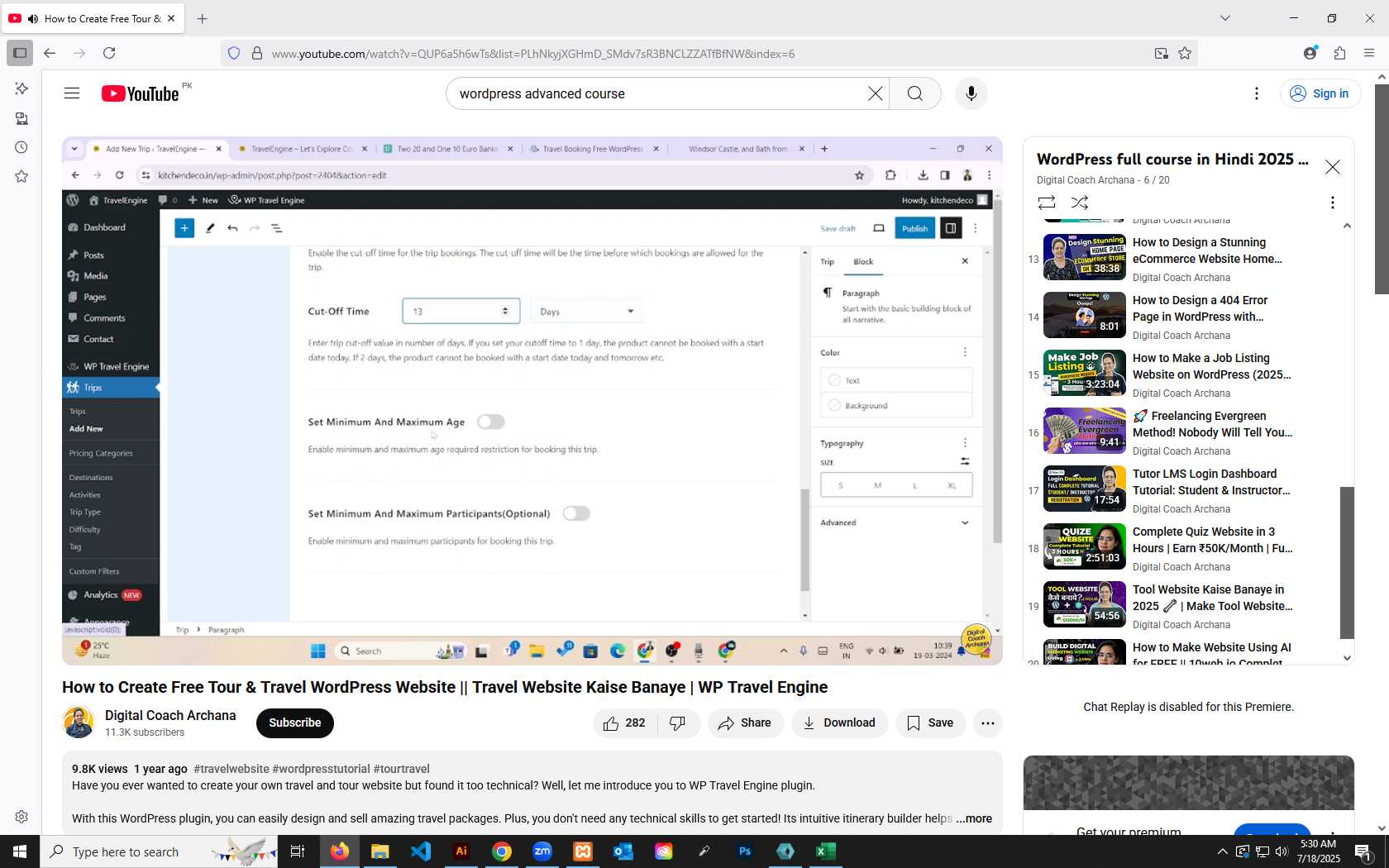Screen dimensions: 1389x868
Task: Expand description with ...more
Action: point(974,818)
